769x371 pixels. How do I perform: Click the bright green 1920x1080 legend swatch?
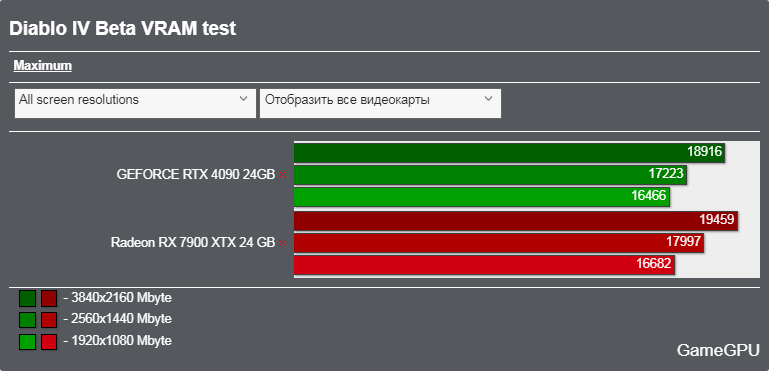[27, 342]
